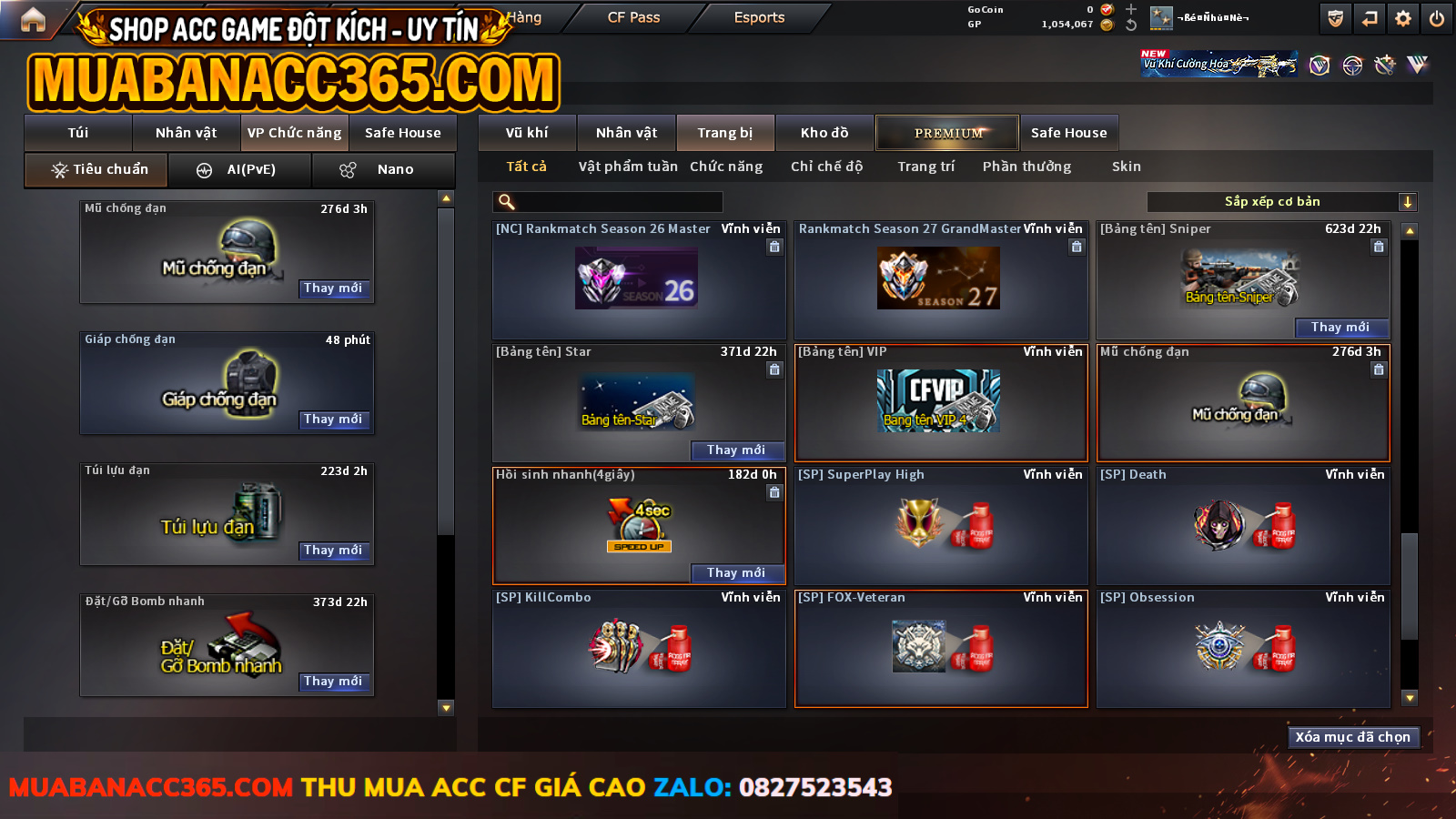Click Xóa mục đã chọn button

(1353, 737)
